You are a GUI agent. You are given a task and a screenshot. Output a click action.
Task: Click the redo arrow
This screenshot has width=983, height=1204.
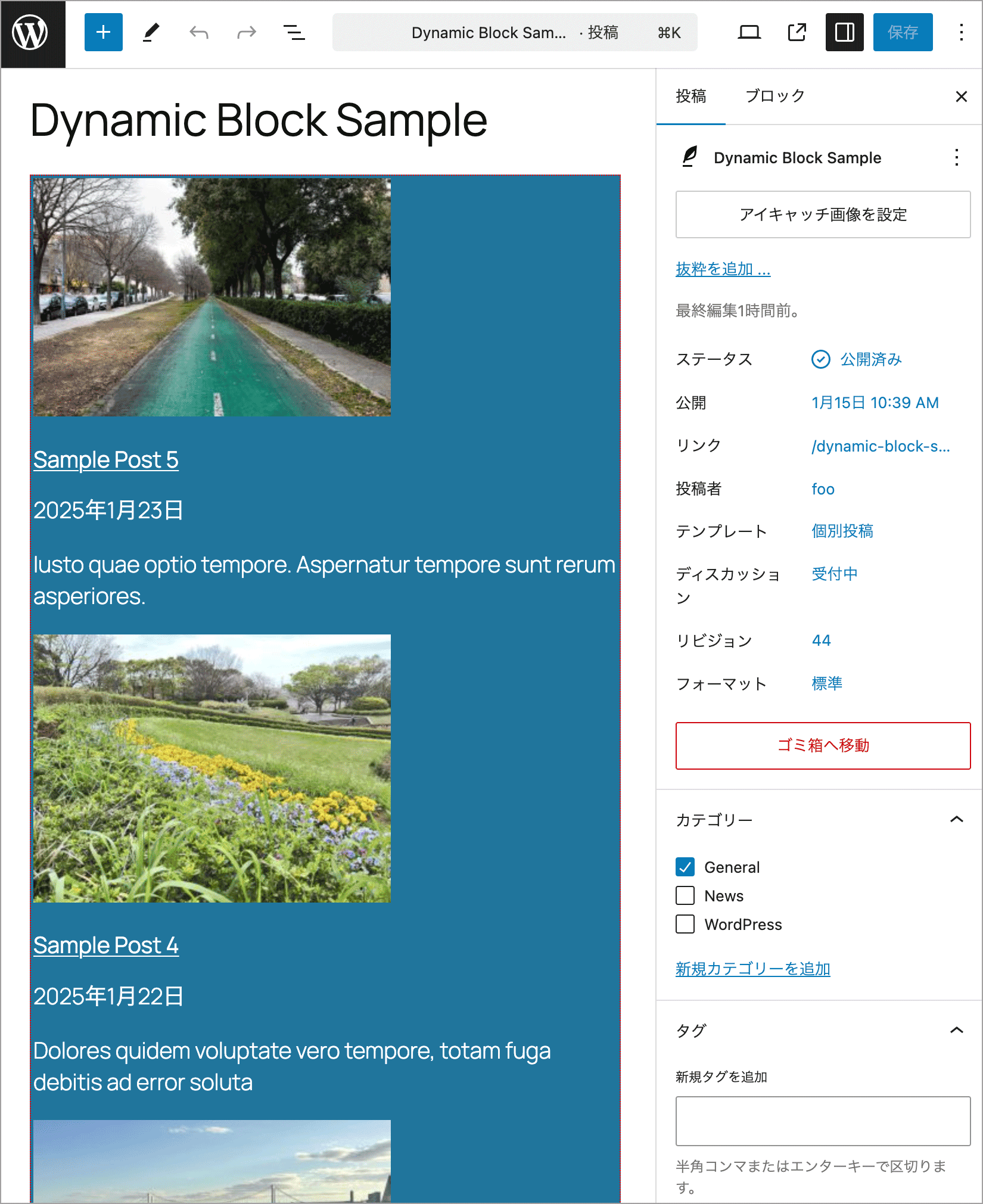(x=247, y=32)
